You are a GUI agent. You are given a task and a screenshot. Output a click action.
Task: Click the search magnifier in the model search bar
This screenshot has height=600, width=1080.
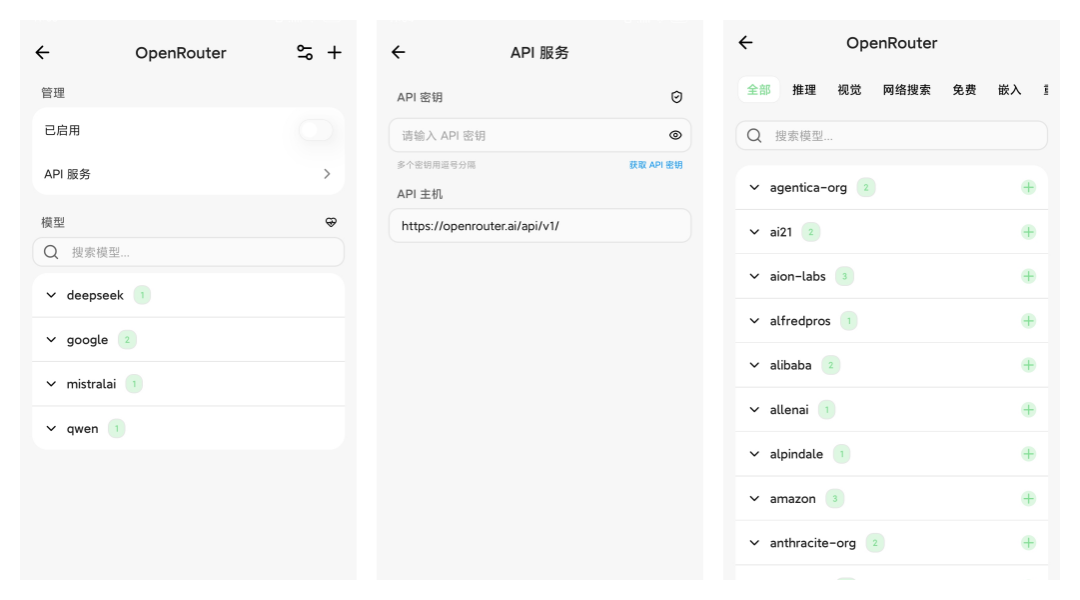point(51,252)
